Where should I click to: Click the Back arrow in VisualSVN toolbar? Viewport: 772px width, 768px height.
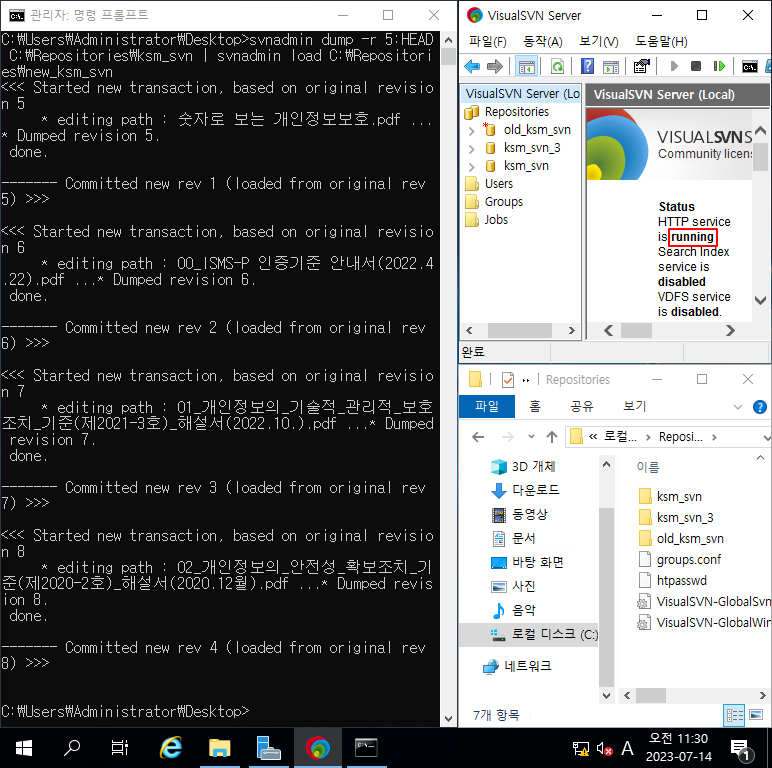click(x=472, y=66)
